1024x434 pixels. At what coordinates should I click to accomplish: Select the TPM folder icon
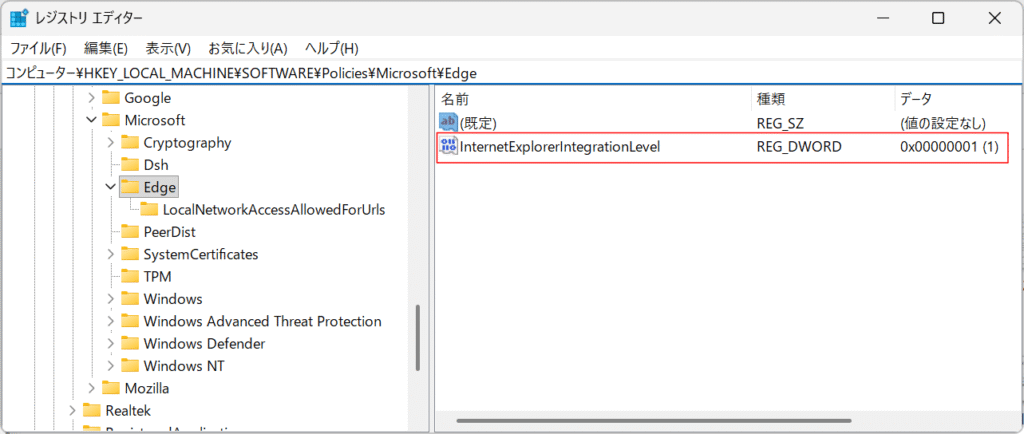[x=130, y=276]
